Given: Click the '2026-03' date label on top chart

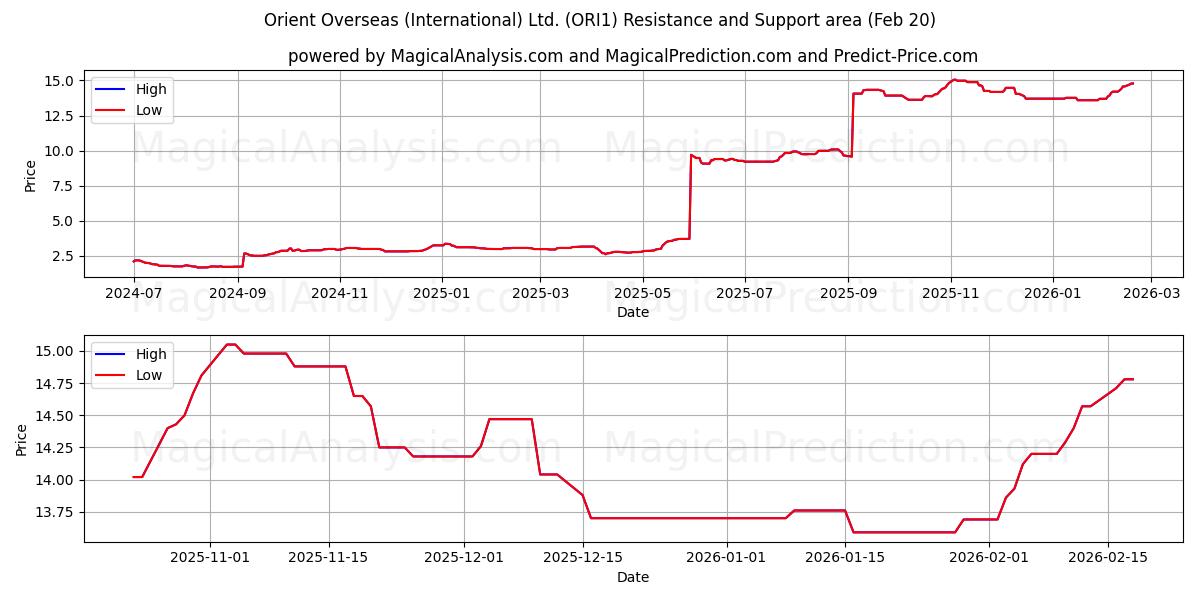Looking at the screenshot, I should point(1150,294).
